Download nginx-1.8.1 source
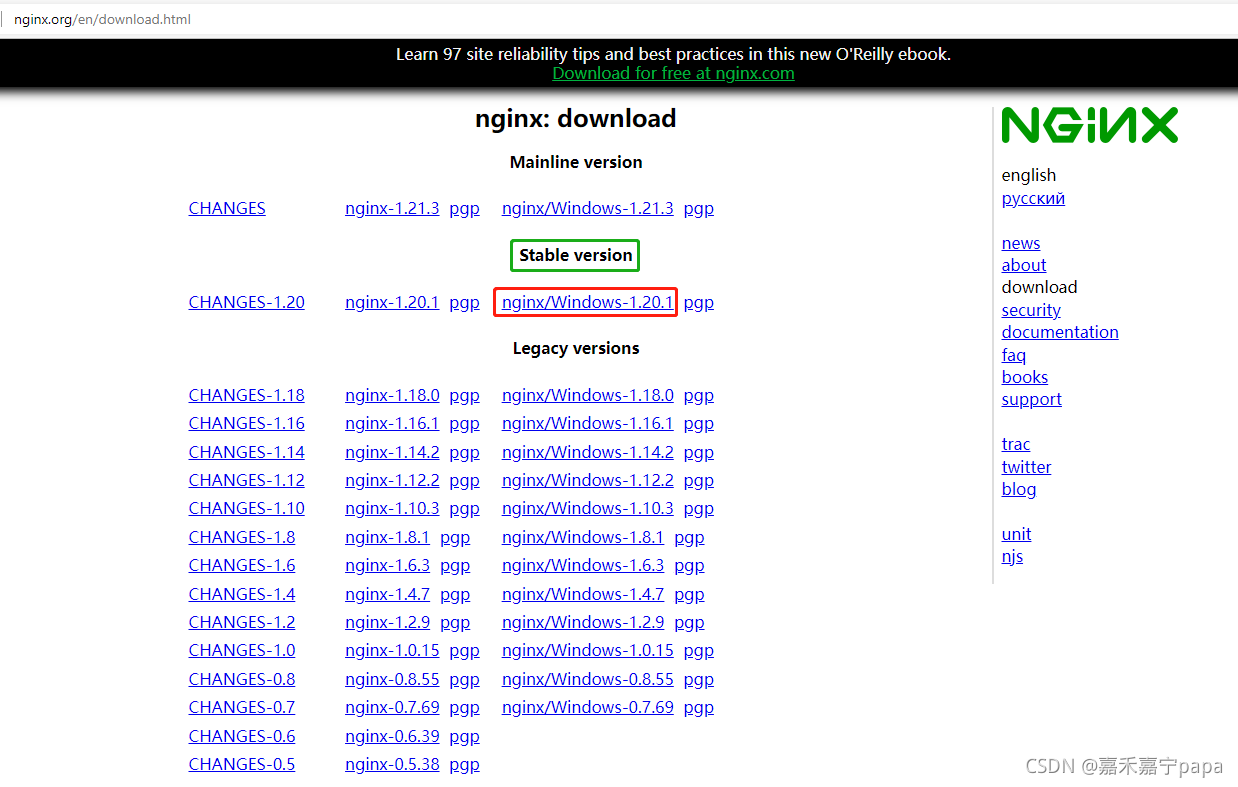 click(x=387, y=537)
